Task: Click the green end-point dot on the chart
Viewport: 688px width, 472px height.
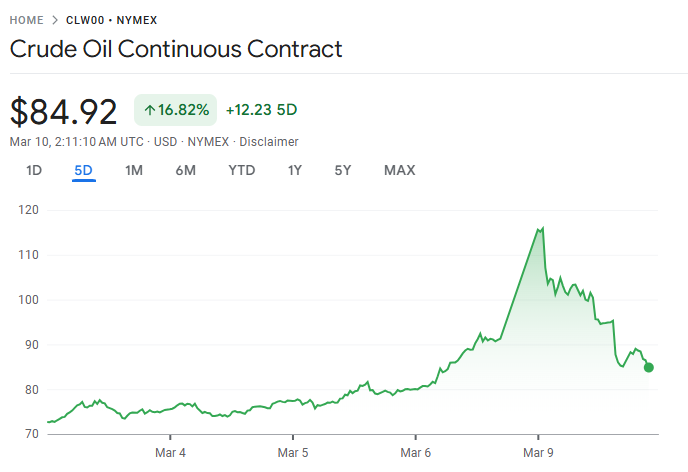Action: 649,367
